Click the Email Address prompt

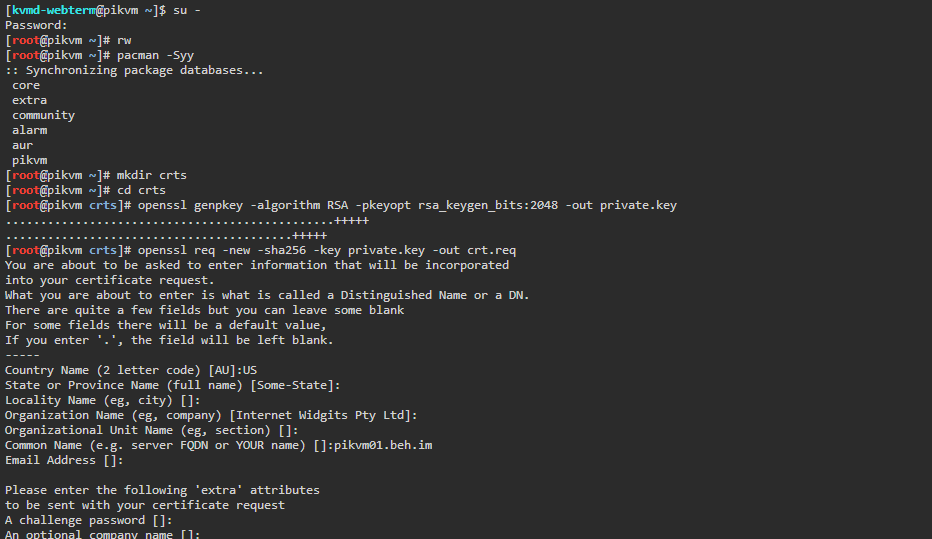[x=64, y=460]
